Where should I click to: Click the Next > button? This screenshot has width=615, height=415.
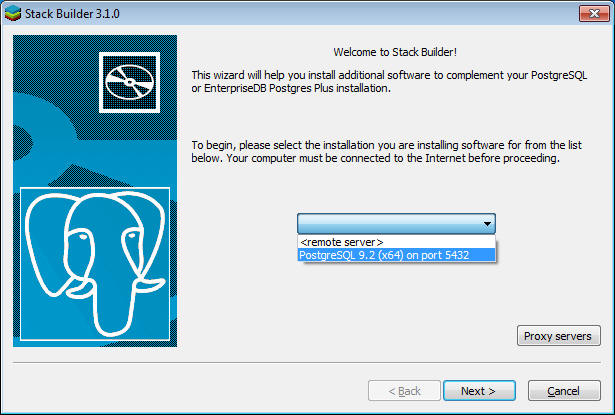tap(479, 391)
